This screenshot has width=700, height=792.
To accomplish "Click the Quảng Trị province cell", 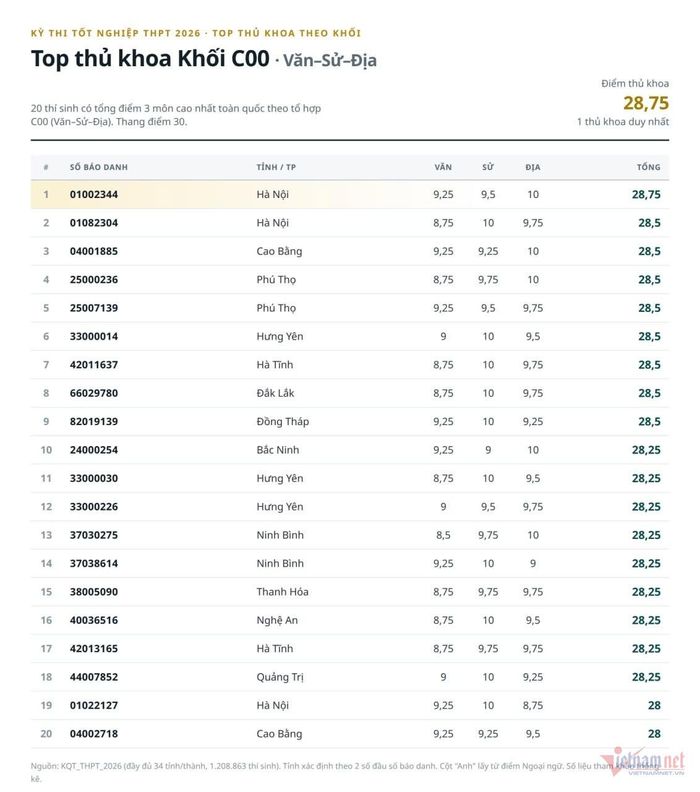I will (280, 677).
